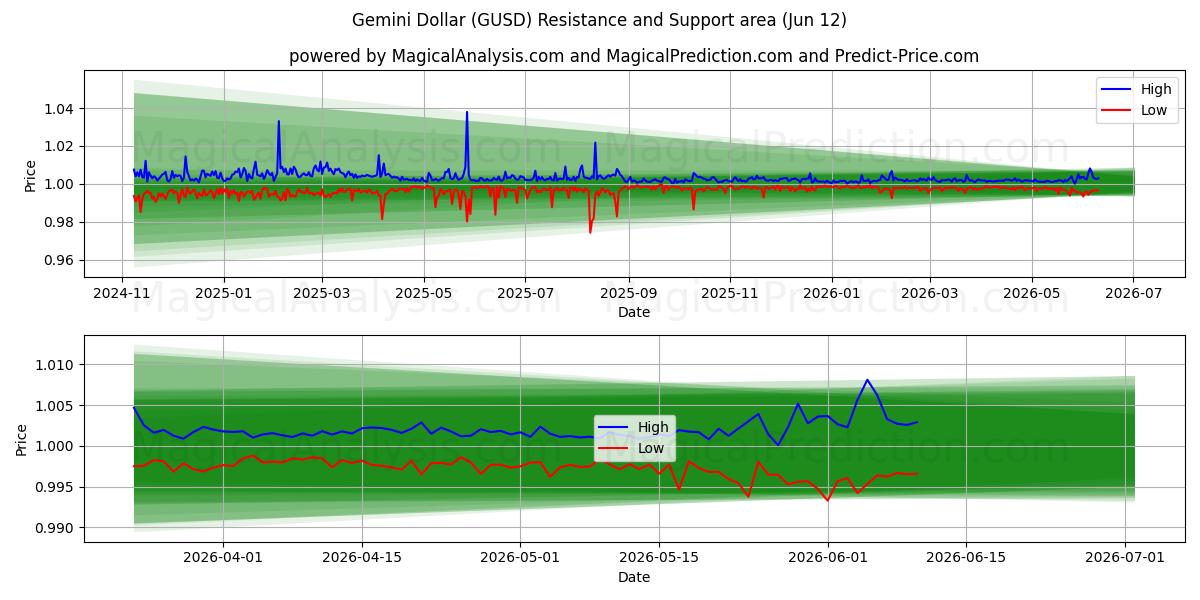Click the top chart x-axis label '2025-03'
This screenshot has height=600, width=1200.
[x=322, y=294]
